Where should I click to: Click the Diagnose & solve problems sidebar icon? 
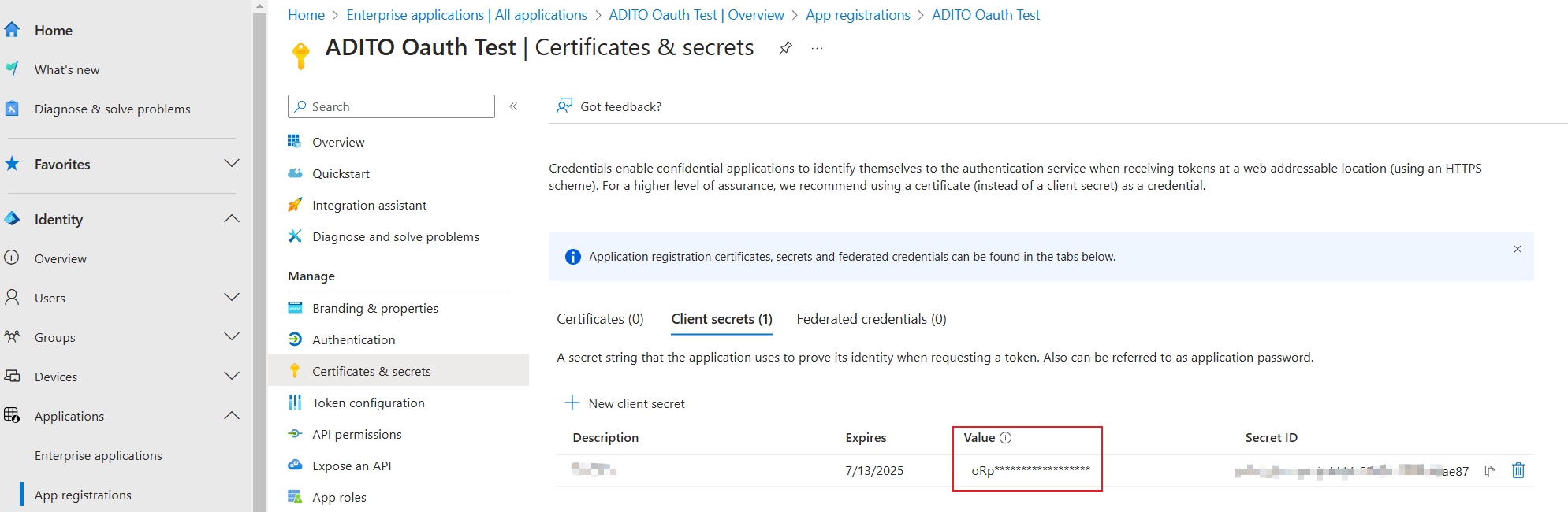(12, 109)
